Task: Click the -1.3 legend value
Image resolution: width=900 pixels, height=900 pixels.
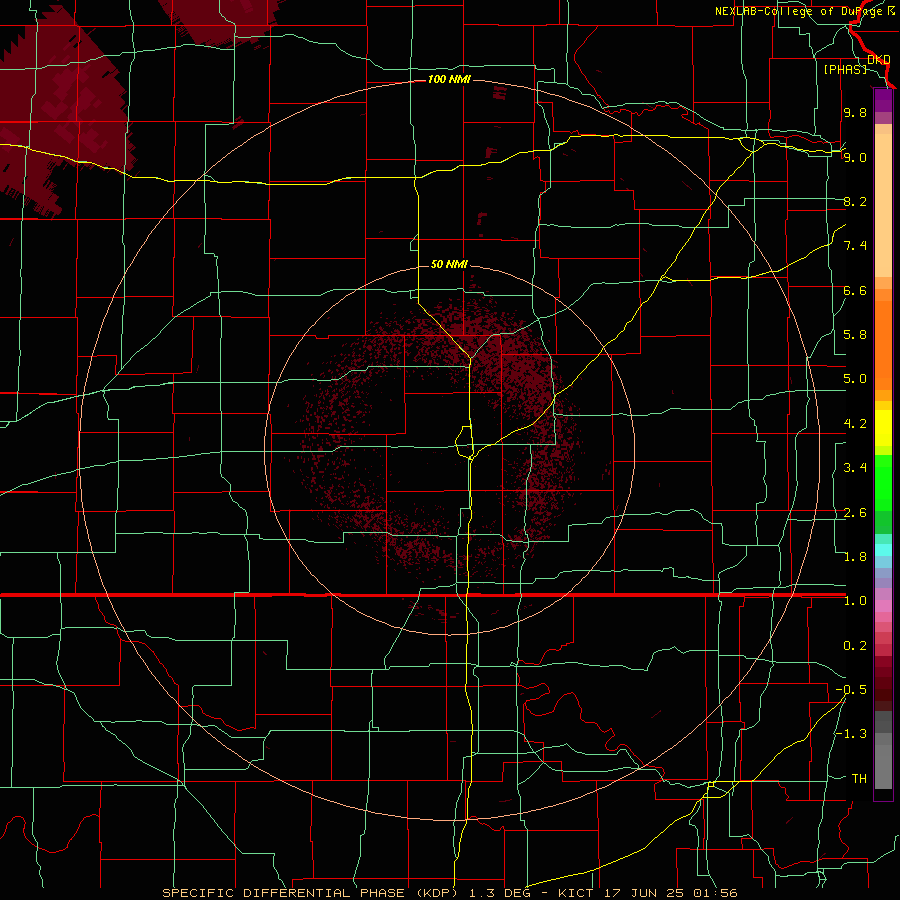Action: (x=852, y=735)
